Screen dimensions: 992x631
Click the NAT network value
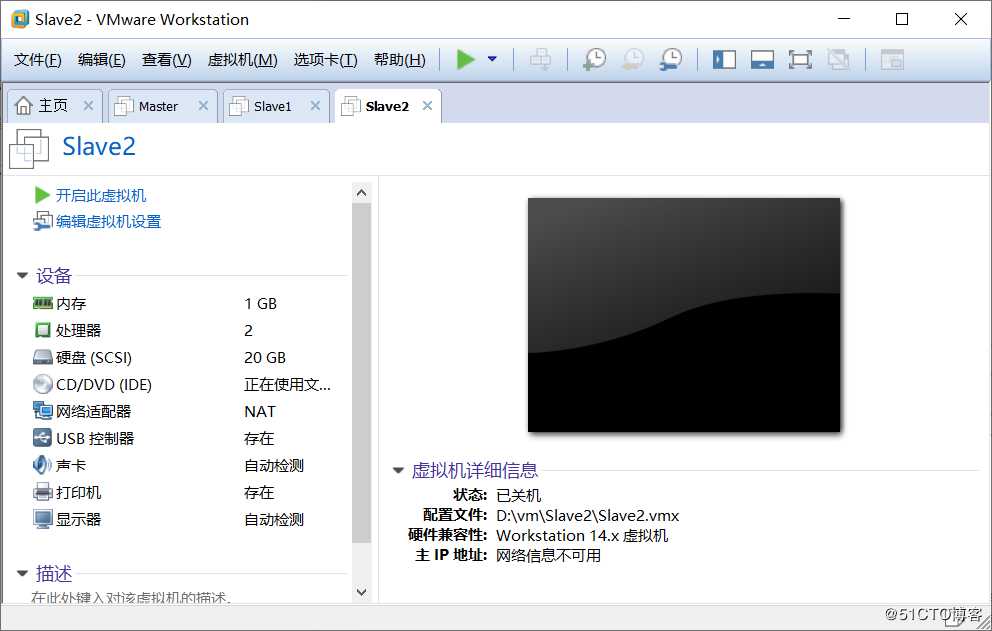click(x=260, y=411)
